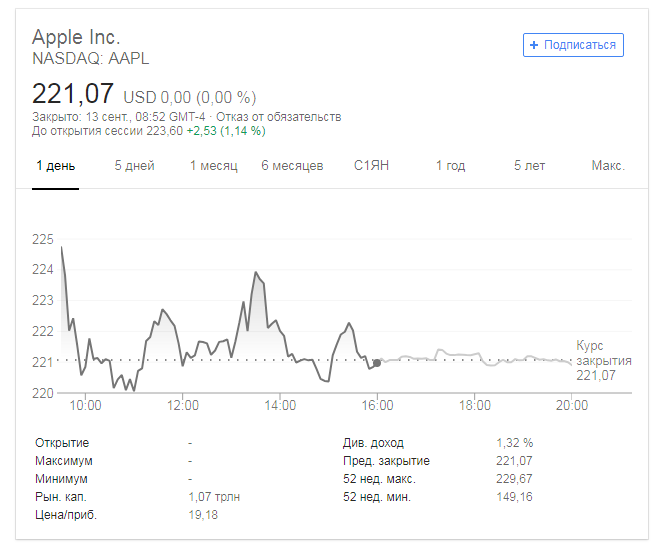Show the Макс. full history chart
Image resolution: width=665 pixels, height=555 pixels.
pos(607,165)
